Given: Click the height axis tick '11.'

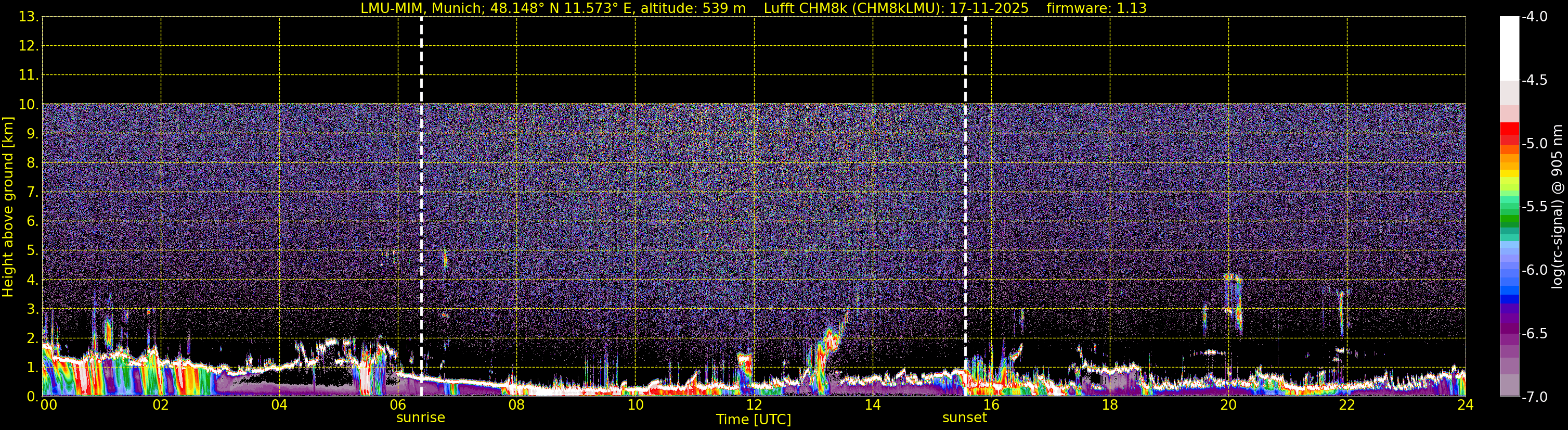Looking at the screenshot, I should pos(29,75).
